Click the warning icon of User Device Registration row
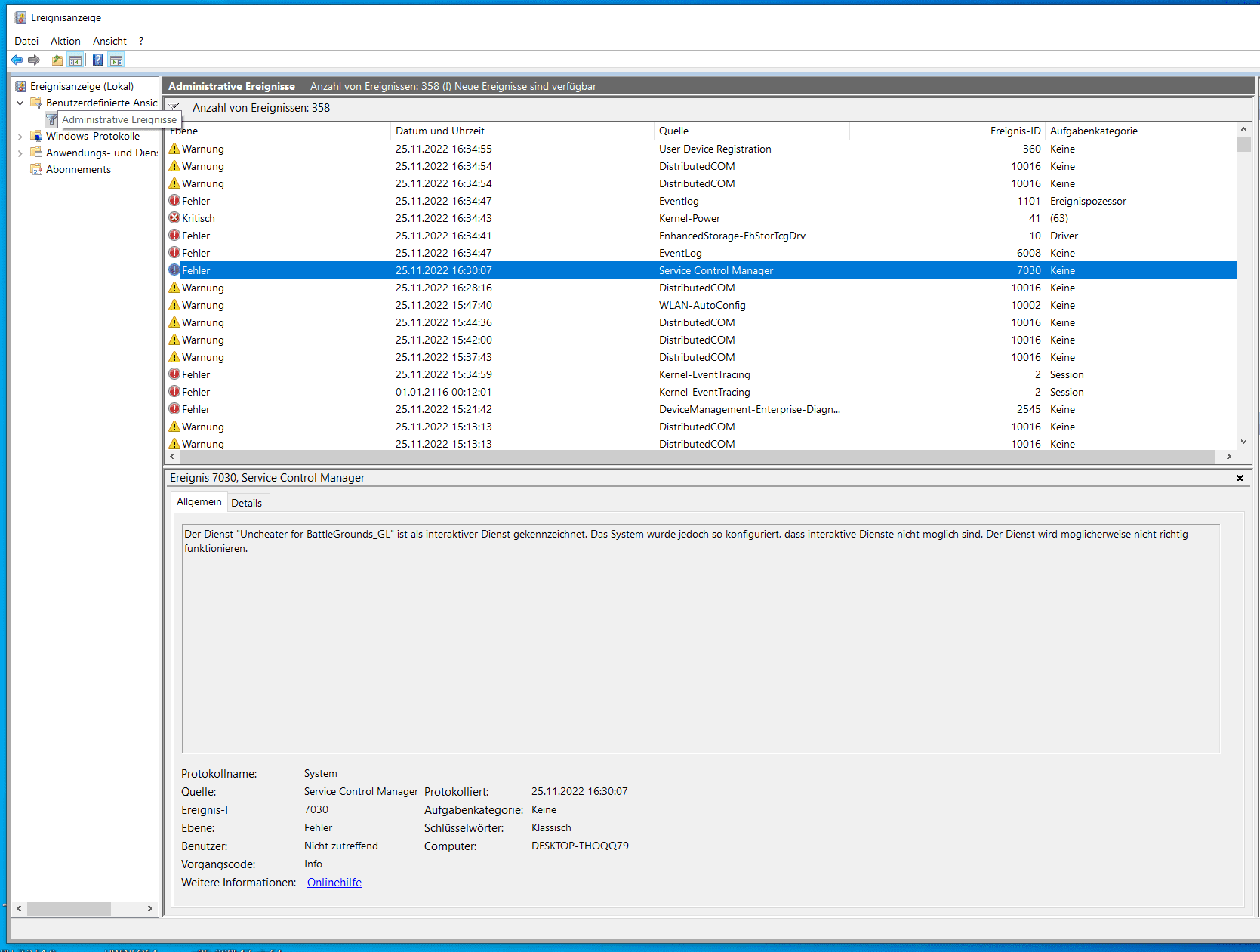The width and height of the screenshot is (1260, 952). pos(174,149)
